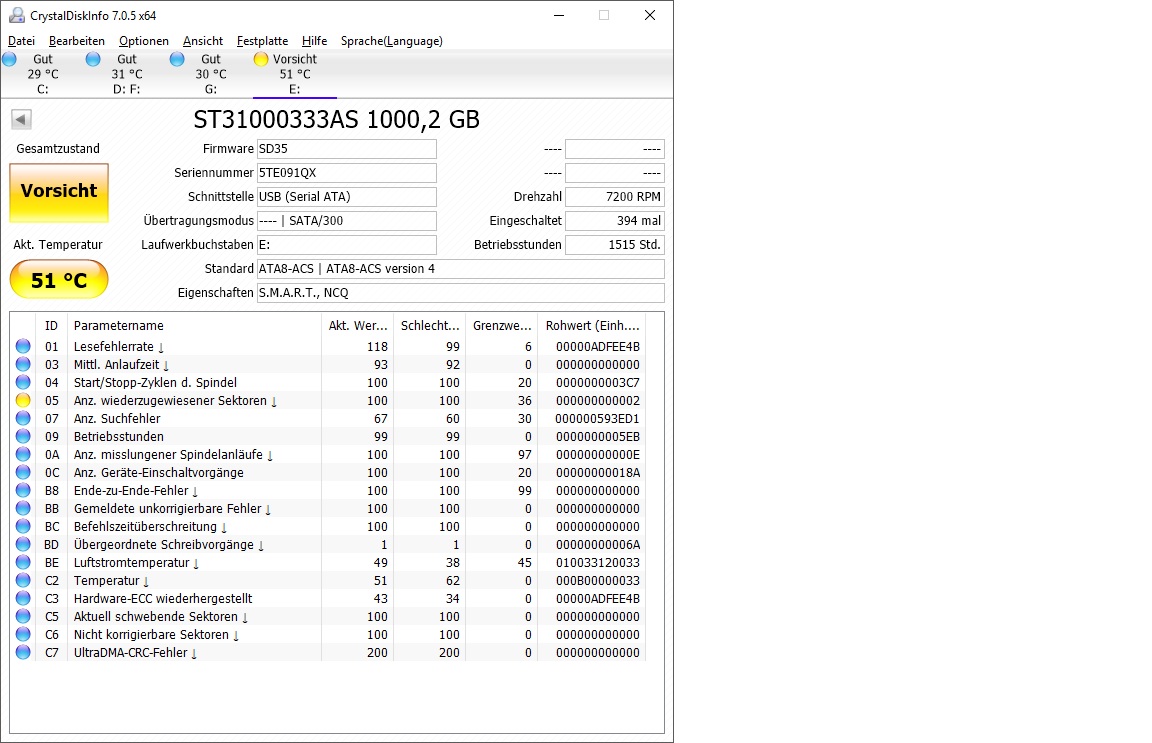Click the previous disk arrow button
Viewport: 1152px width, 743px height.
(21, 119)
